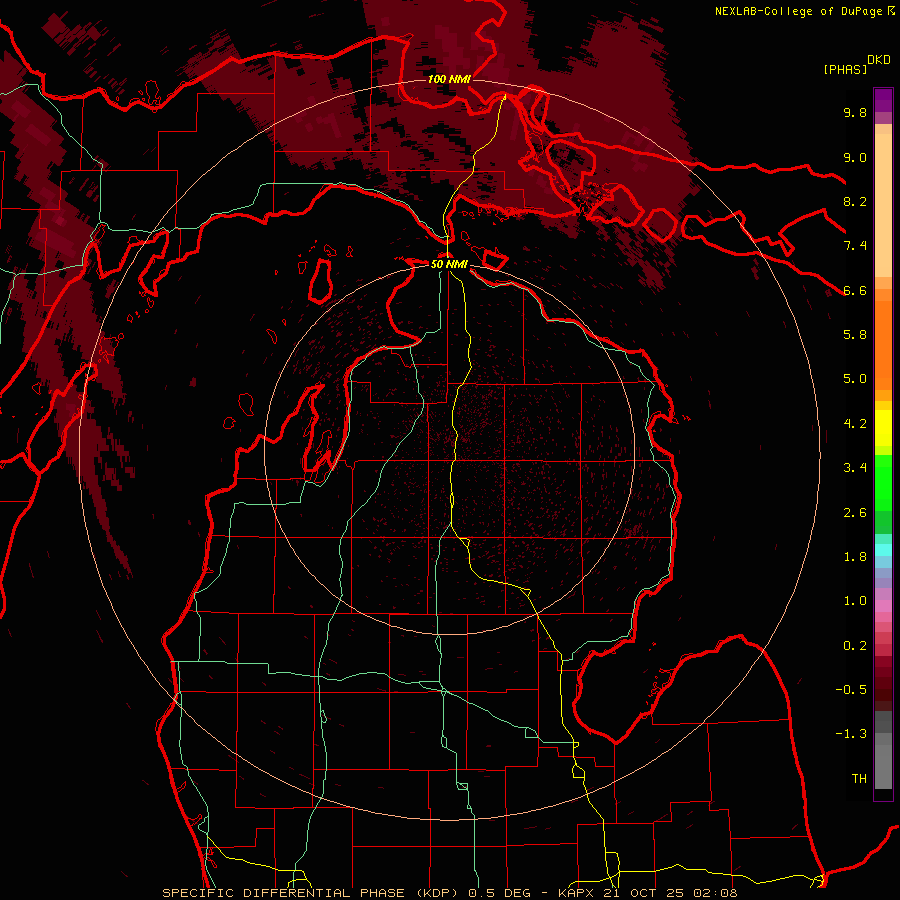Click the 50 NMI range ring label

(449, 264)
